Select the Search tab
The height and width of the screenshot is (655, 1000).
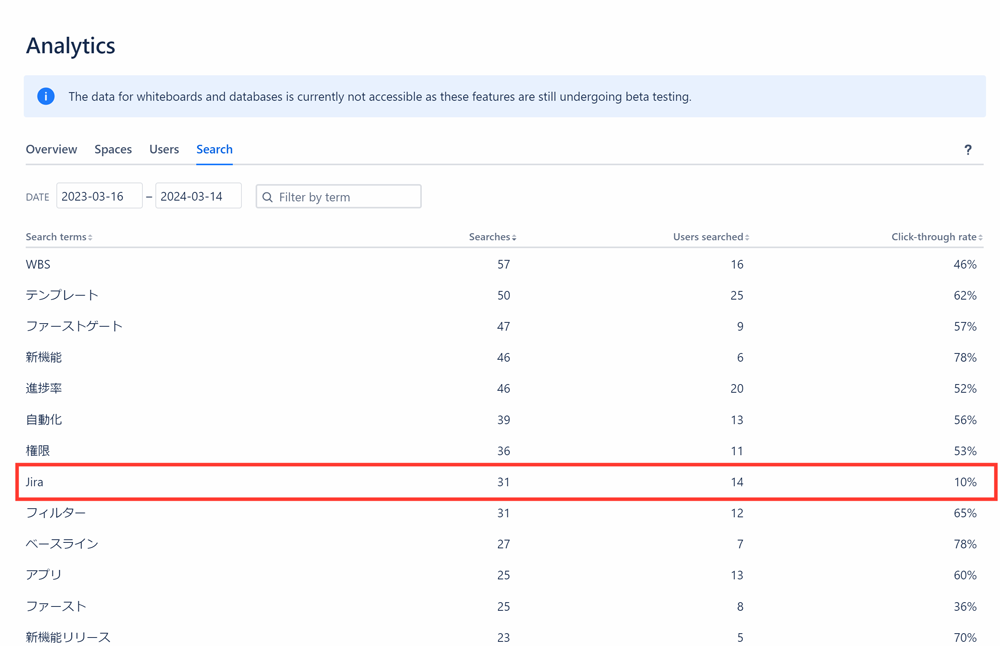(x=214, y=149)
